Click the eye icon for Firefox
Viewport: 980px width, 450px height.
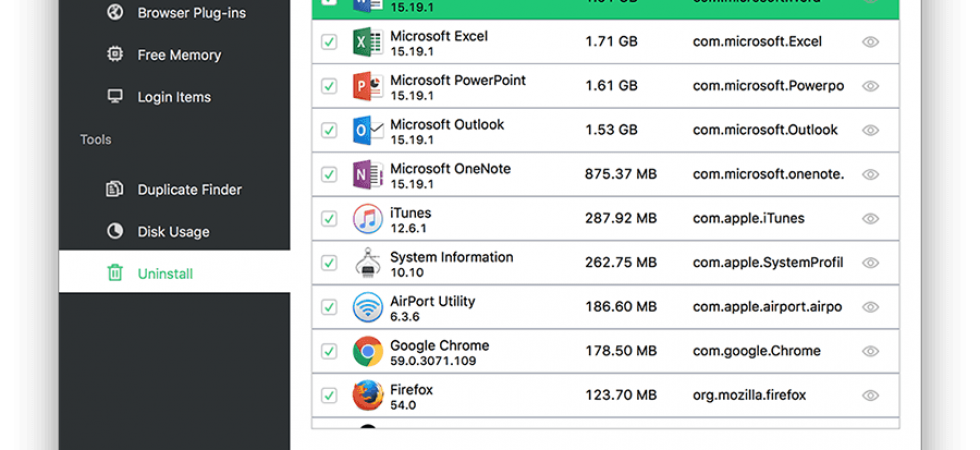[x=870, y=396]
